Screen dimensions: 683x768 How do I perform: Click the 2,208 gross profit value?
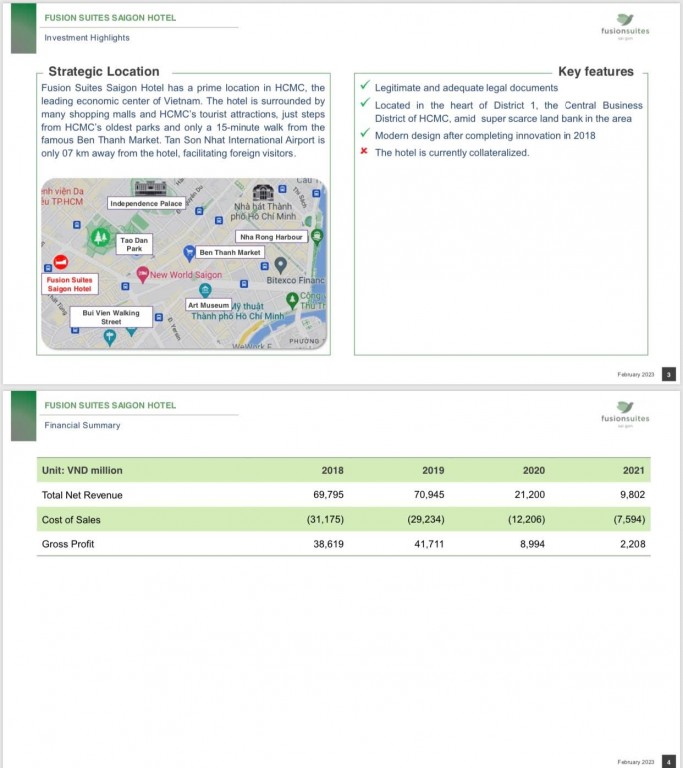pyautogui.click(x=633, y=544)
